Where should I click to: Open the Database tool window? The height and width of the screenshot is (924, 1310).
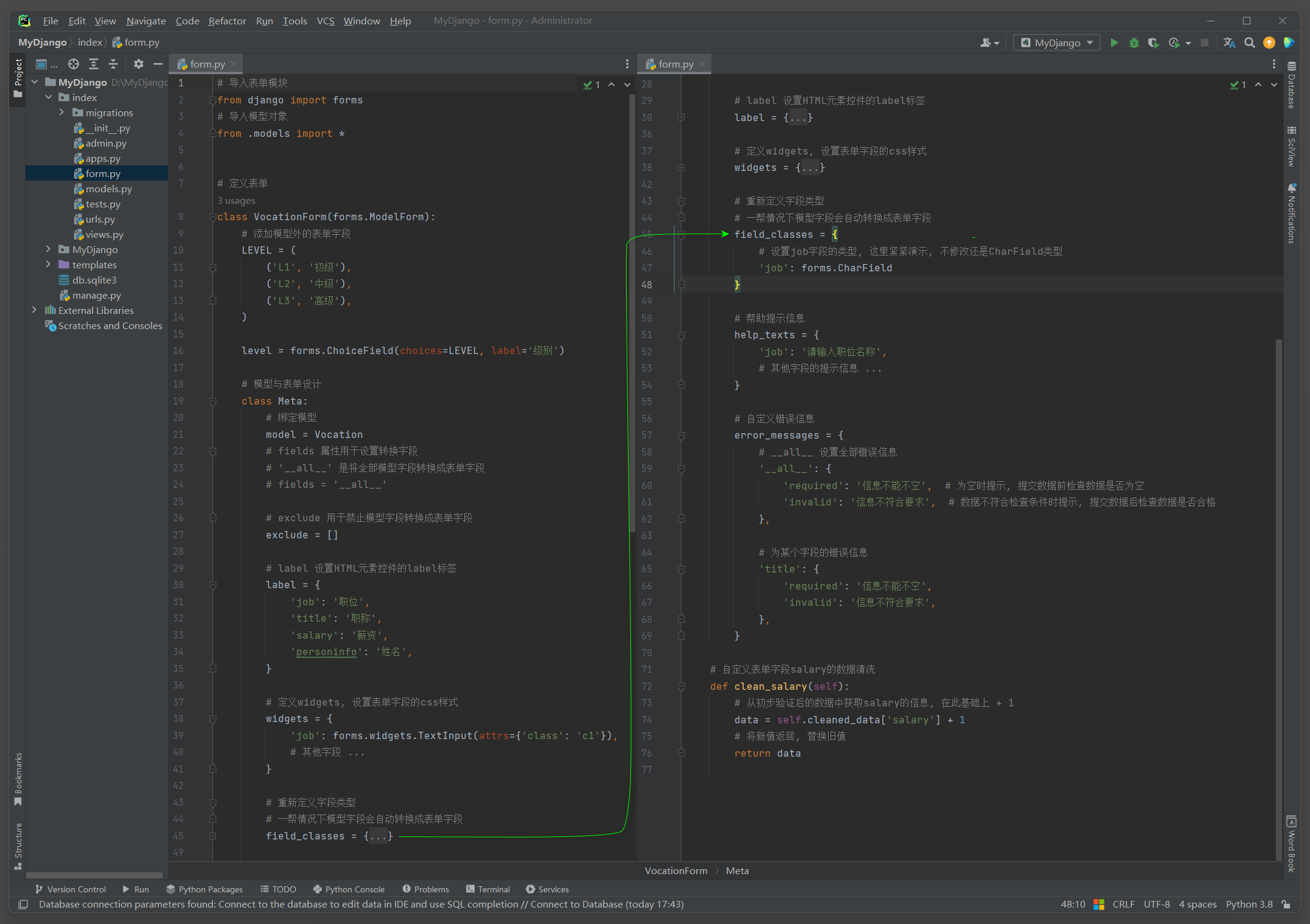(1292, 85)
